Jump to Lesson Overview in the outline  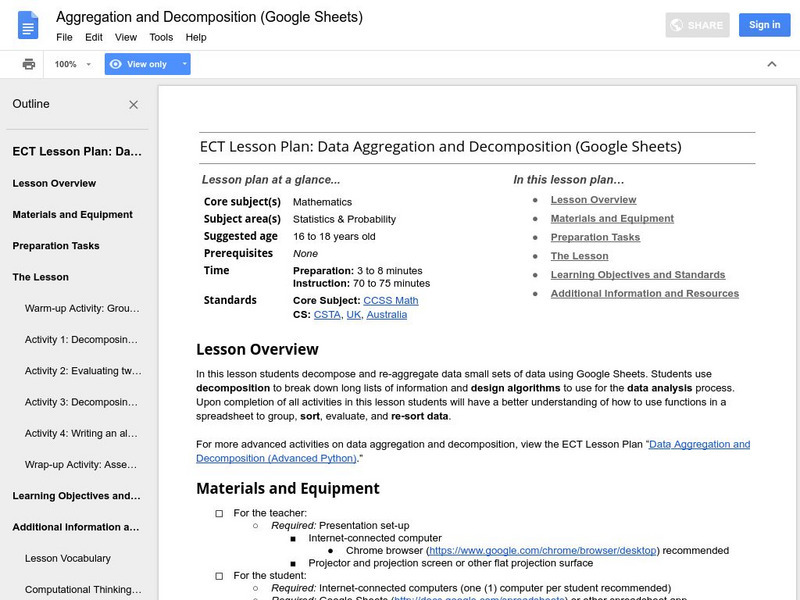(x=54, y=183)
